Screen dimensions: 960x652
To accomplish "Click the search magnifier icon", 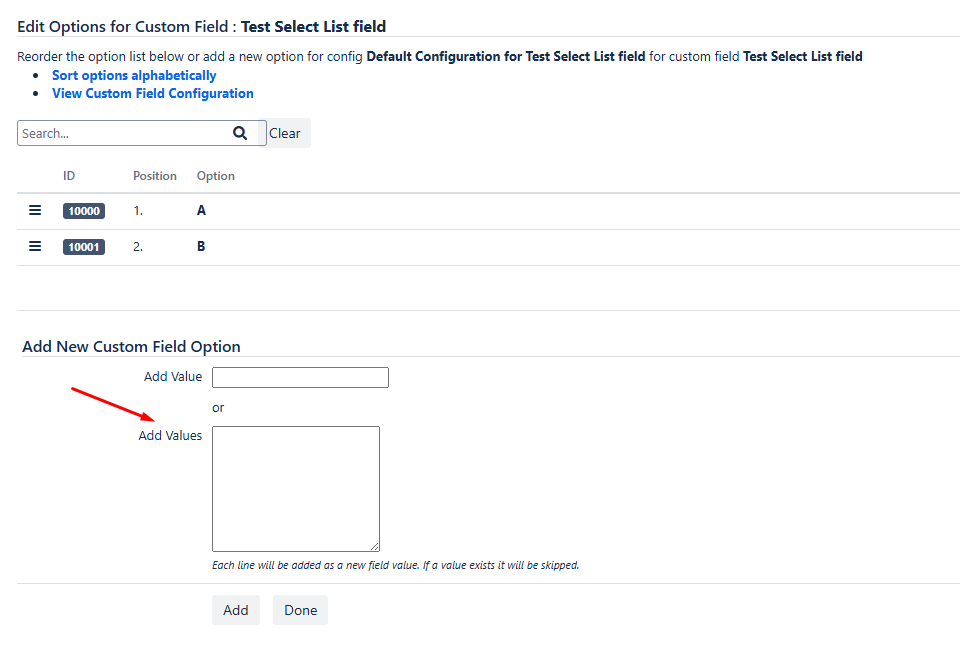I will click(240, 131).
